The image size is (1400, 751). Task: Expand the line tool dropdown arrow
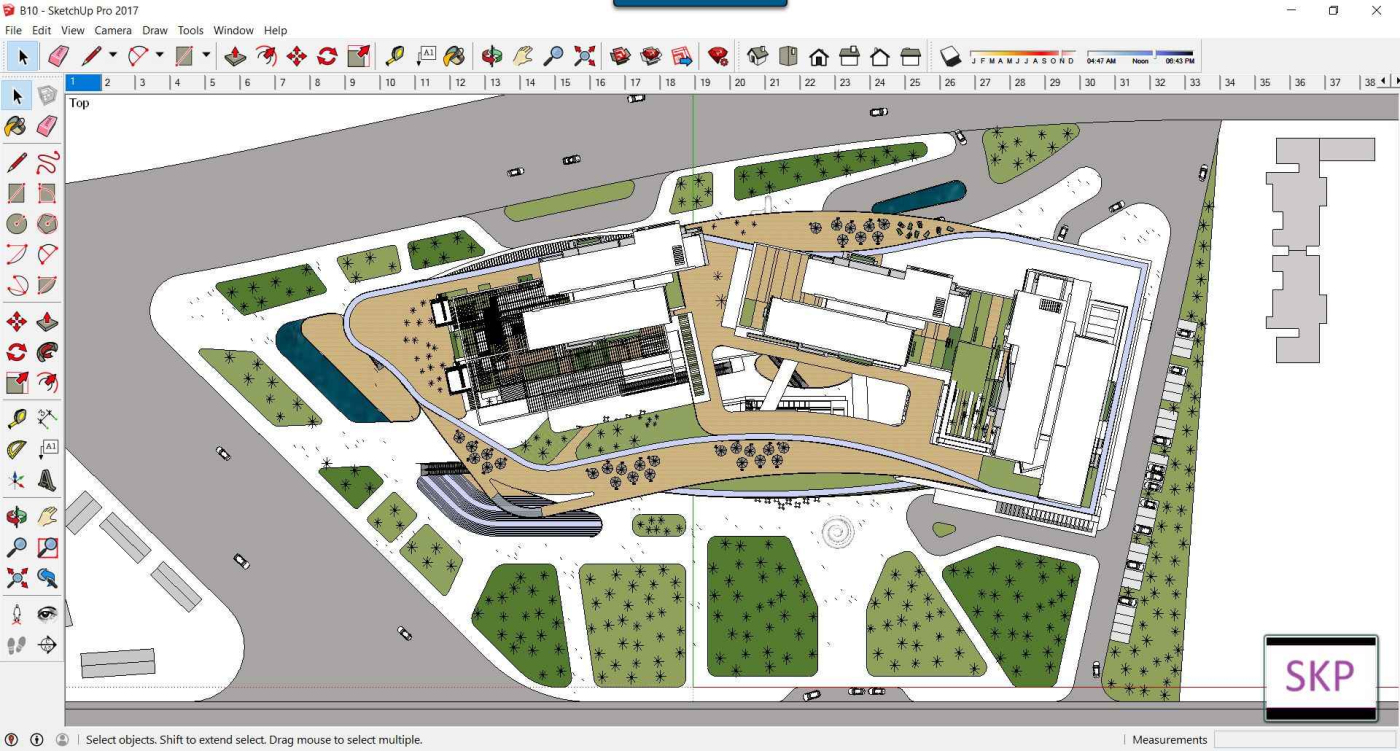113,56
